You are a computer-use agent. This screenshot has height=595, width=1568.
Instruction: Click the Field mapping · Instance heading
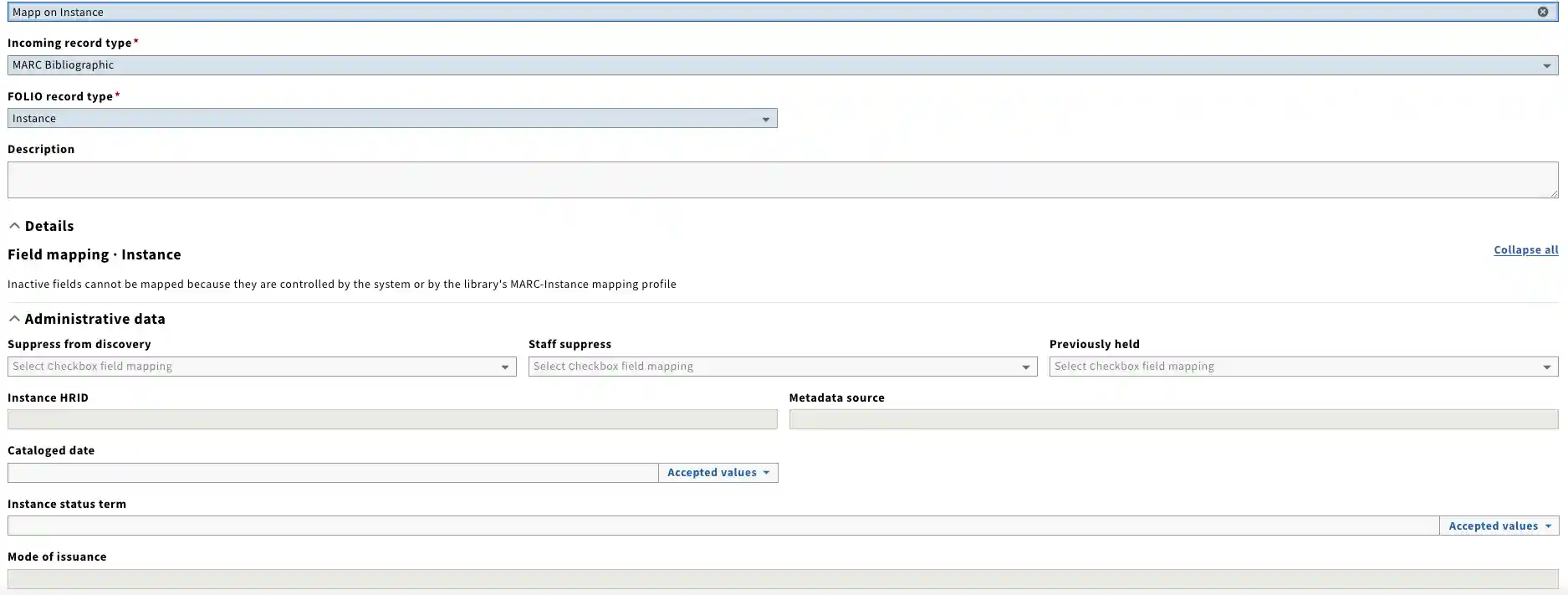(94, 254)
